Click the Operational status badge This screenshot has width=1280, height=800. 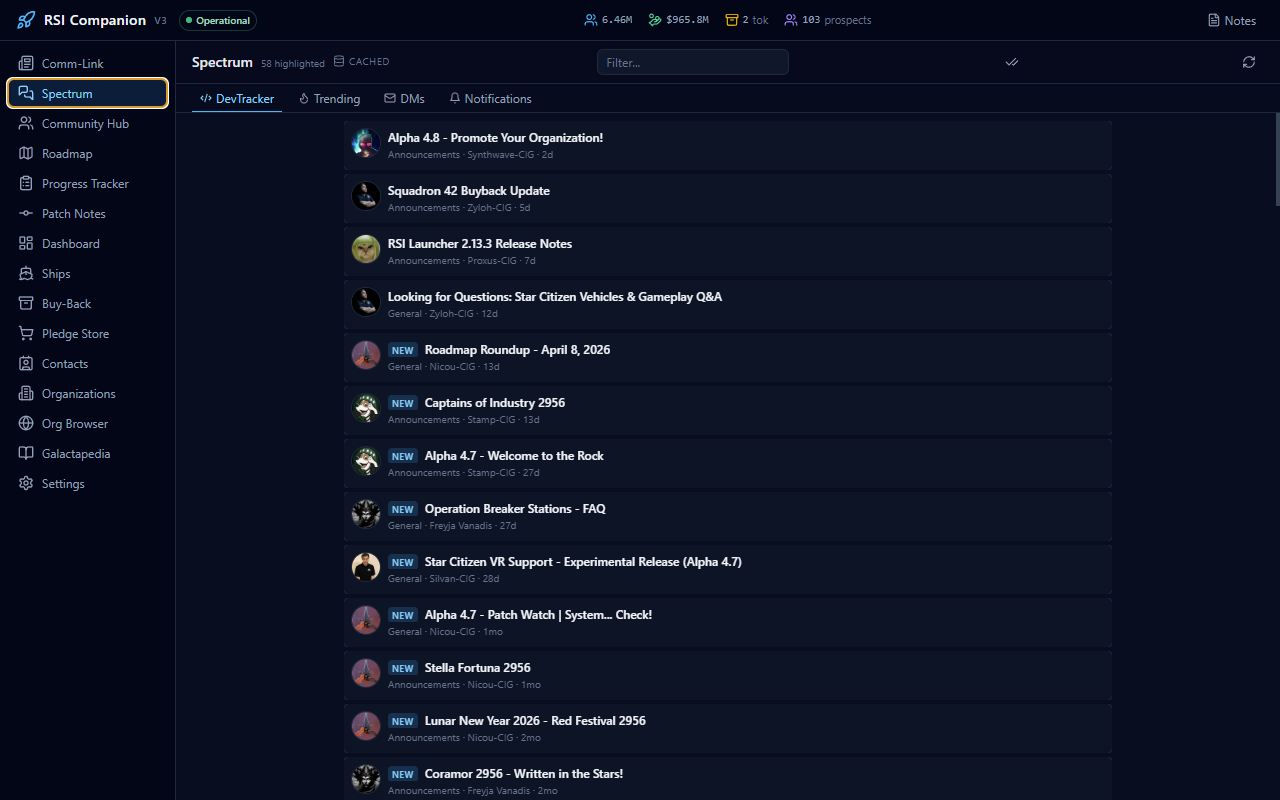(x=218, y=20)
